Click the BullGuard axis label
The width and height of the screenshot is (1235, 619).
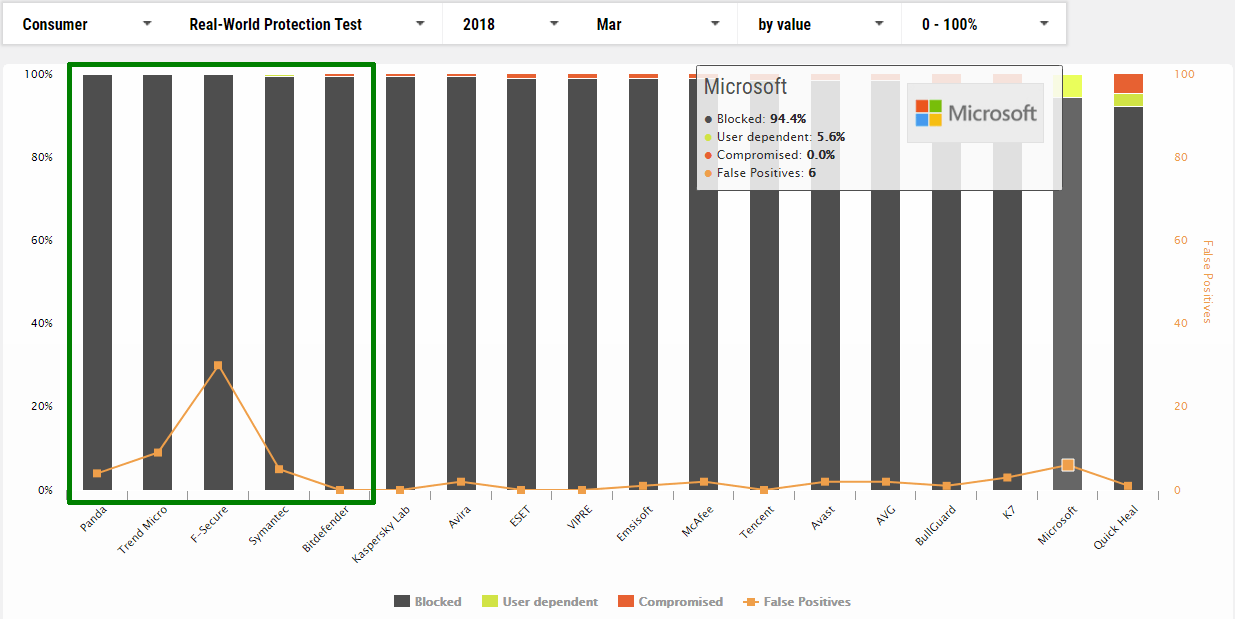(936, 526)
